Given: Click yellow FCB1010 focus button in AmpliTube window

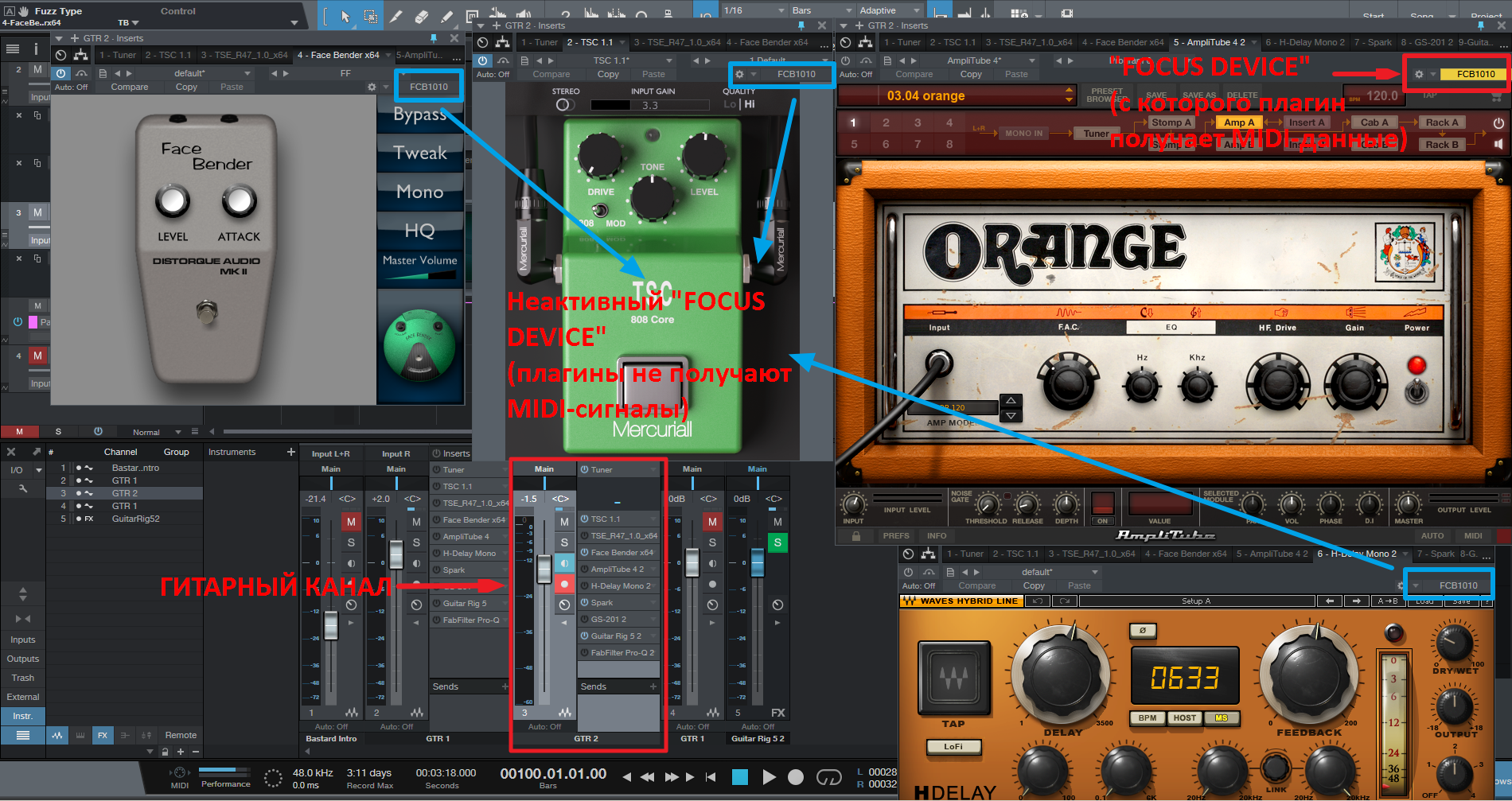Looking at the screenshot, I should (1475, 74).
